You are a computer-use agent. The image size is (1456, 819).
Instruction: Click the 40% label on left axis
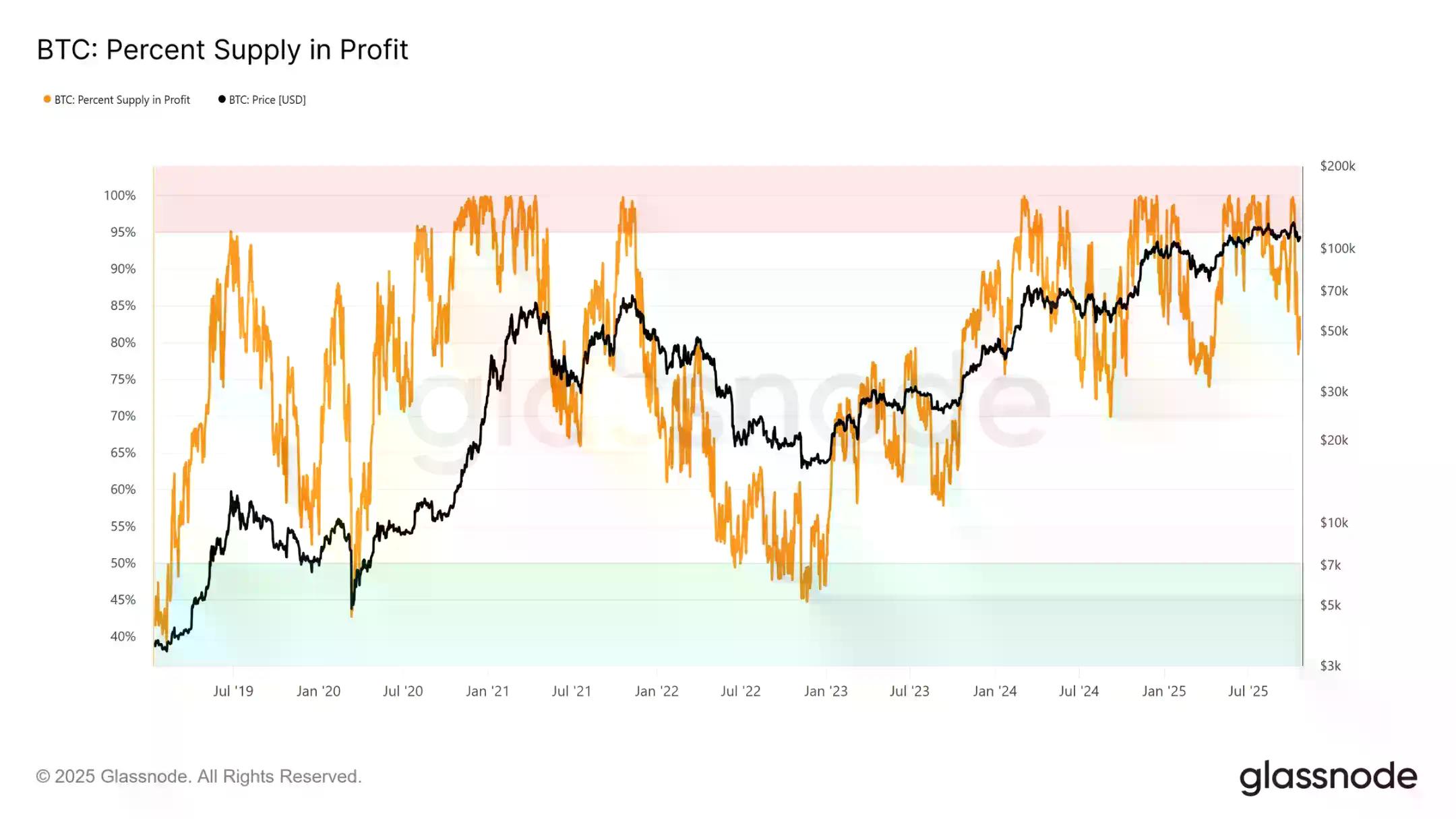(x=123, y=636)
